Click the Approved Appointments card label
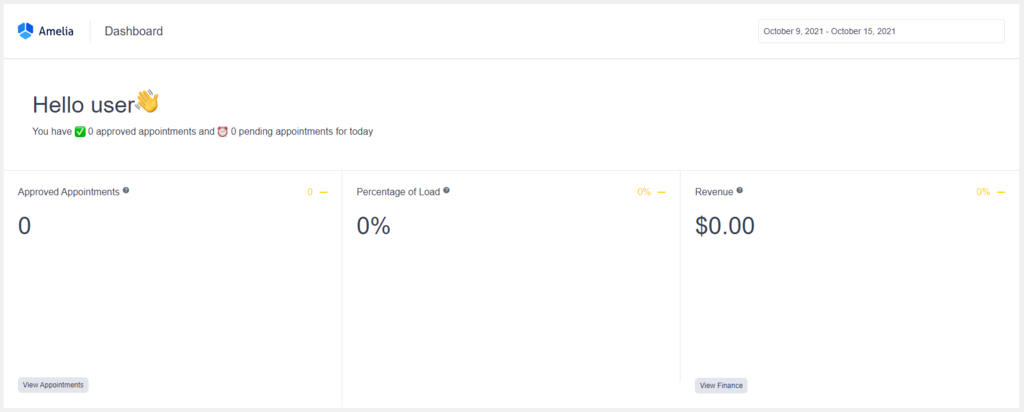 [x=69, y=191]
